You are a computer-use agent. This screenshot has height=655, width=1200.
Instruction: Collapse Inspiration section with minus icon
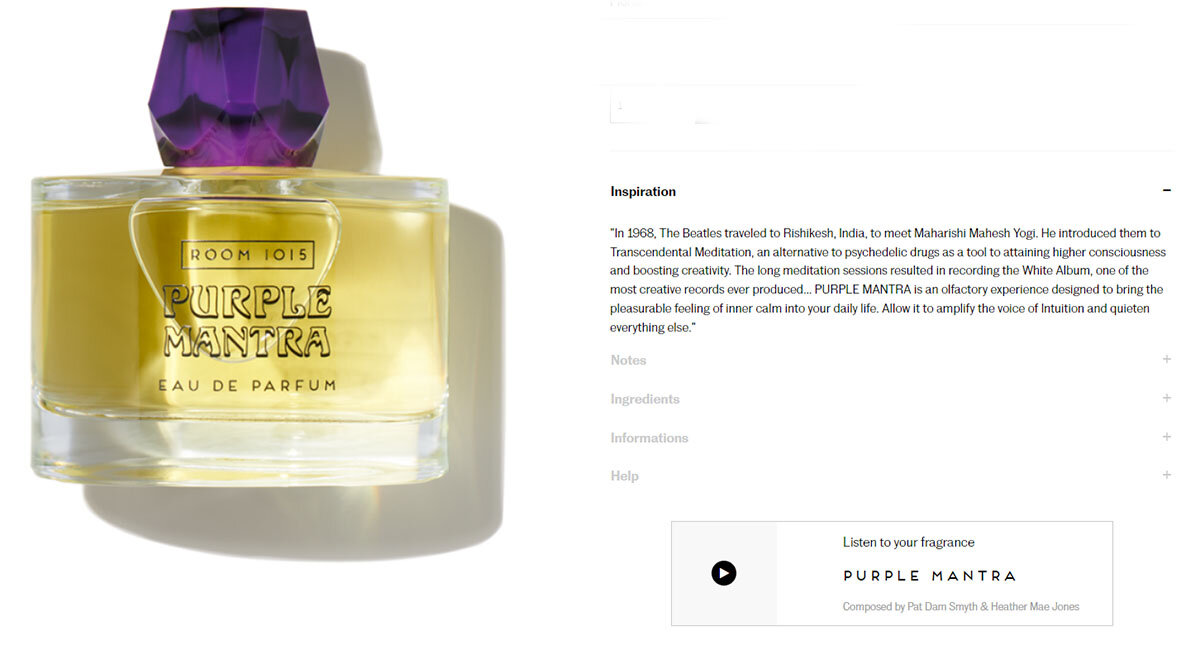point(1166,191)
